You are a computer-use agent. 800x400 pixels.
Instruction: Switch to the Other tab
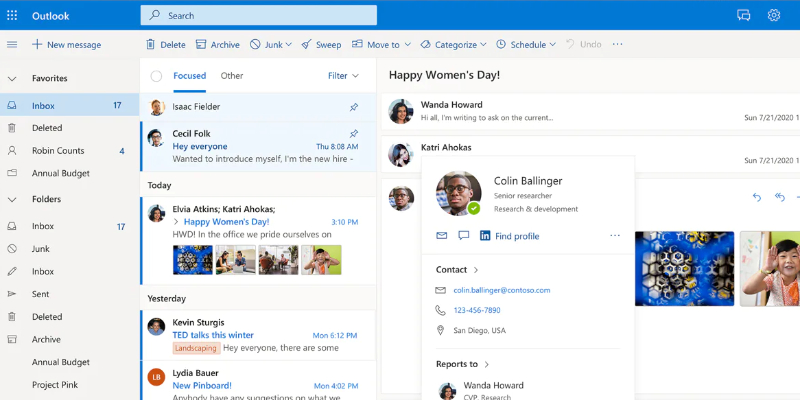232,76
